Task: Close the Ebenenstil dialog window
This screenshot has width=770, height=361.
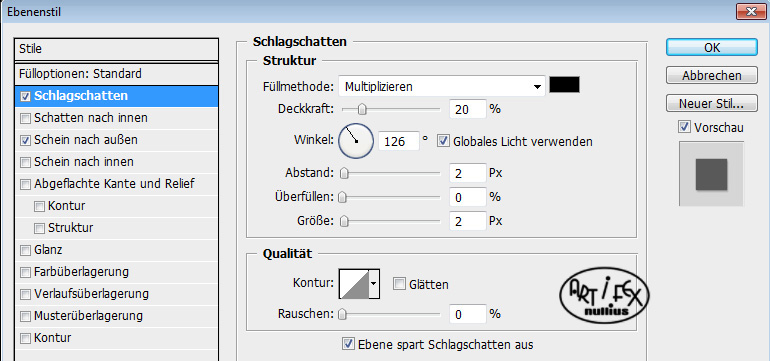Action: (750, 12)
